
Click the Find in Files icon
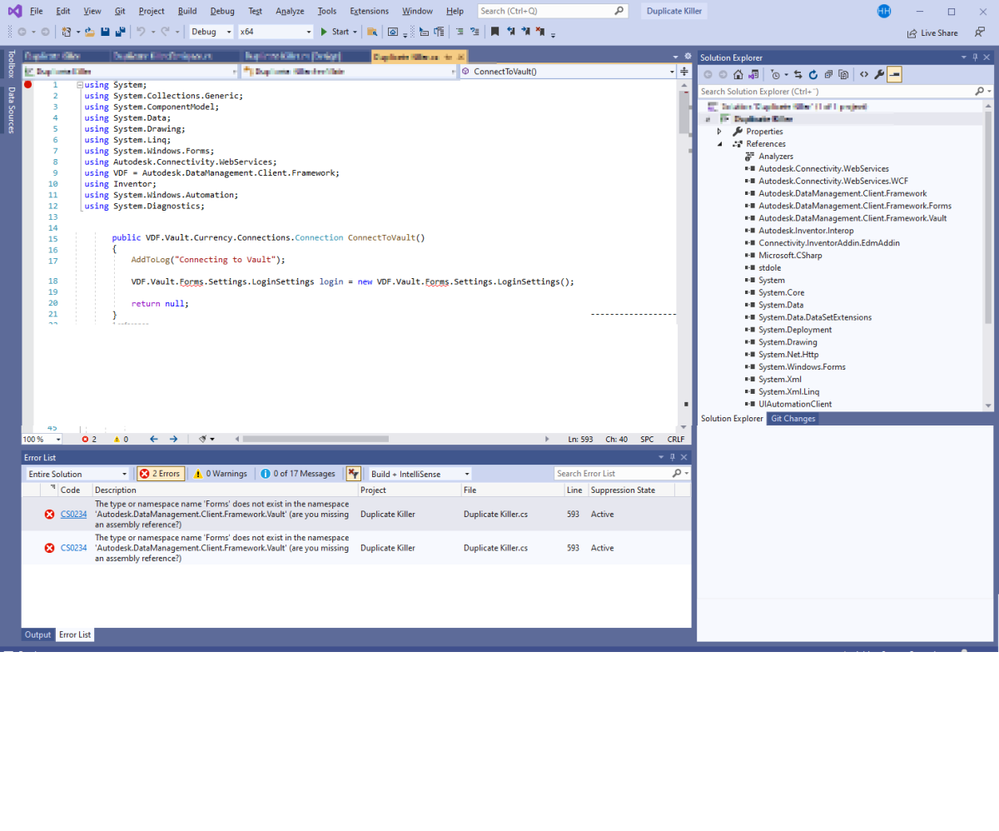(x=372, y=32)
